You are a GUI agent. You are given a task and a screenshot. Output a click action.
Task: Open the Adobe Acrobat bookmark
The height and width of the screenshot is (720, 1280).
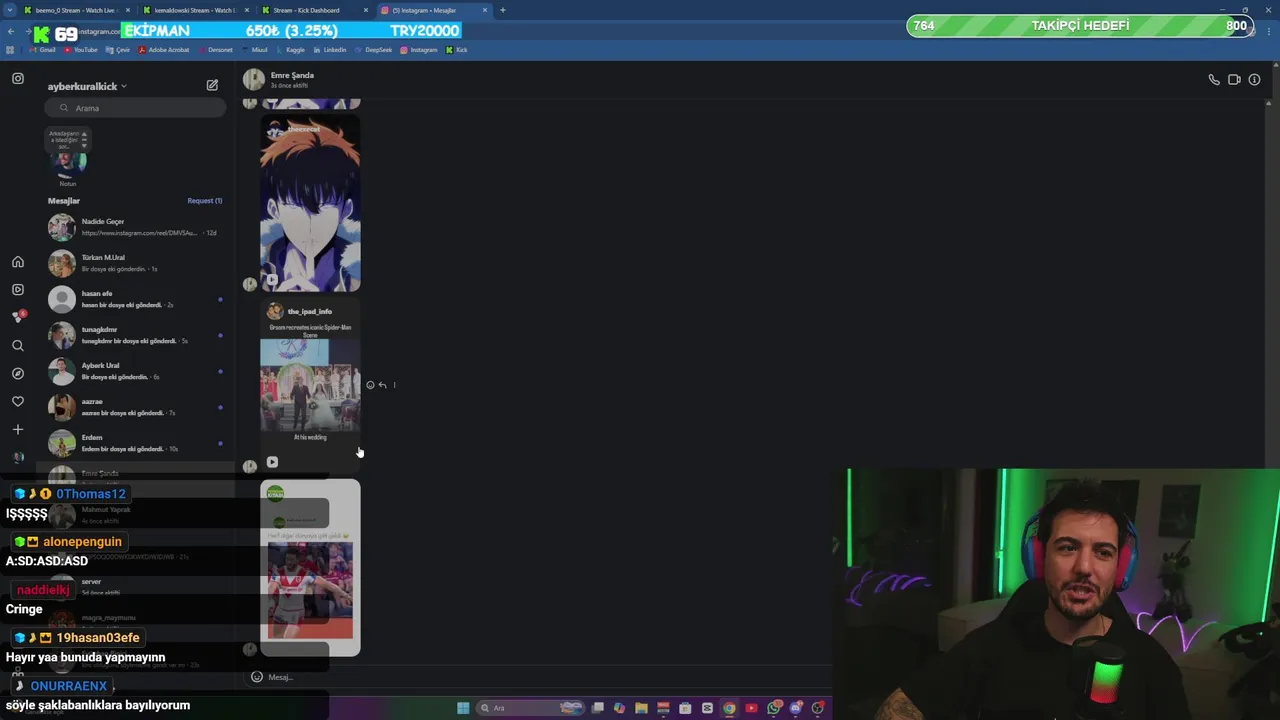click(x=164, y=50)
